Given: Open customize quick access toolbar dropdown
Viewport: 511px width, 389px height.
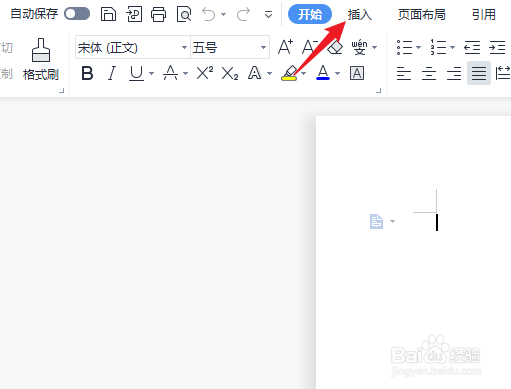Looking at the screenshot, I should click(x=268, y=14).
